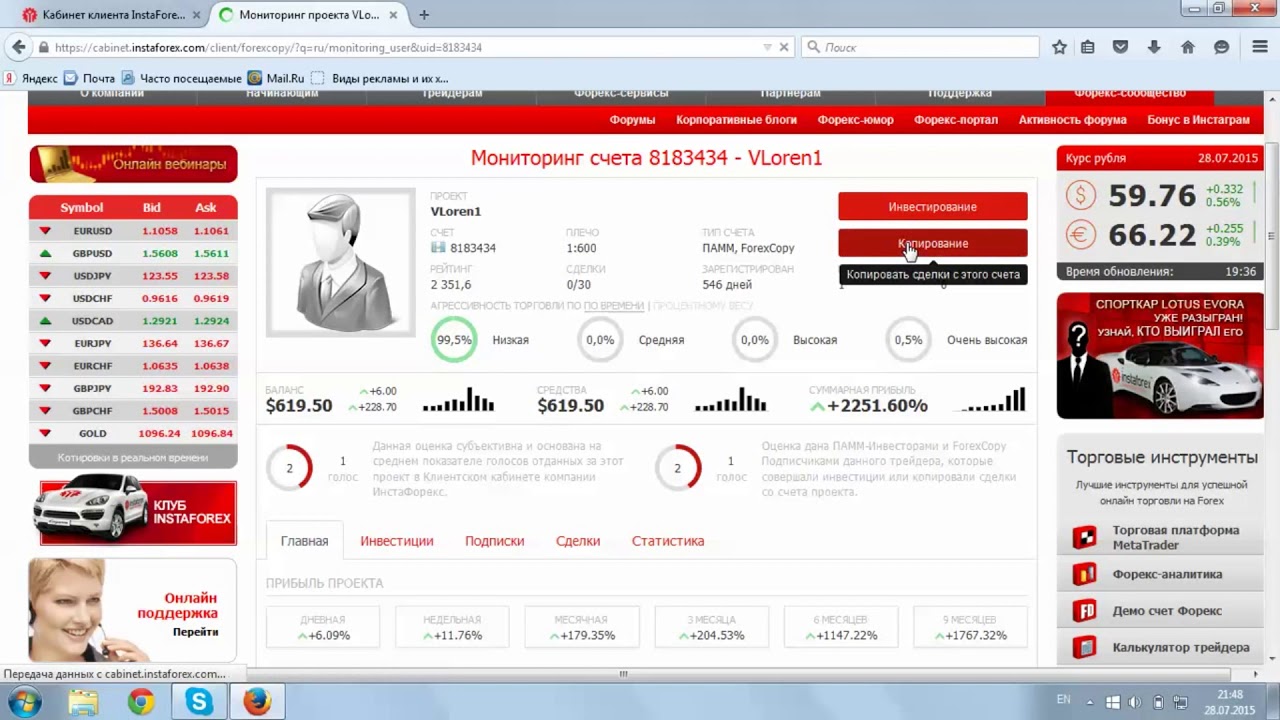Select the EURCHF quote row
The width and height of the screenshot is (1280, 720).
pos(133,366)
